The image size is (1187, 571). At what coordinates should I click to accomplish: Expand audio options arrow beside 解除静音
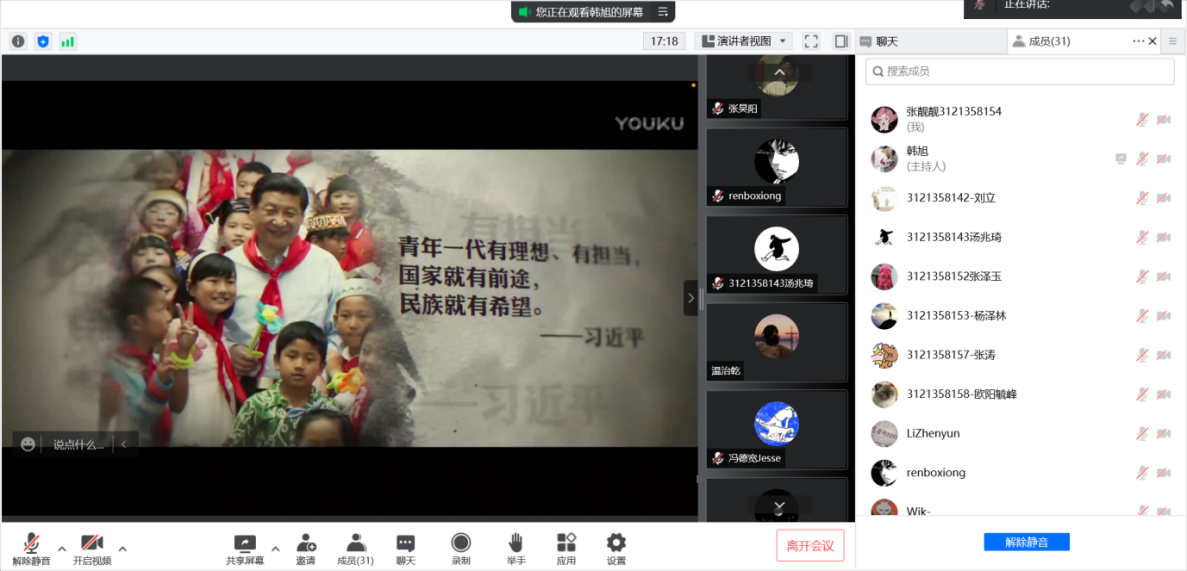point(62,548)
